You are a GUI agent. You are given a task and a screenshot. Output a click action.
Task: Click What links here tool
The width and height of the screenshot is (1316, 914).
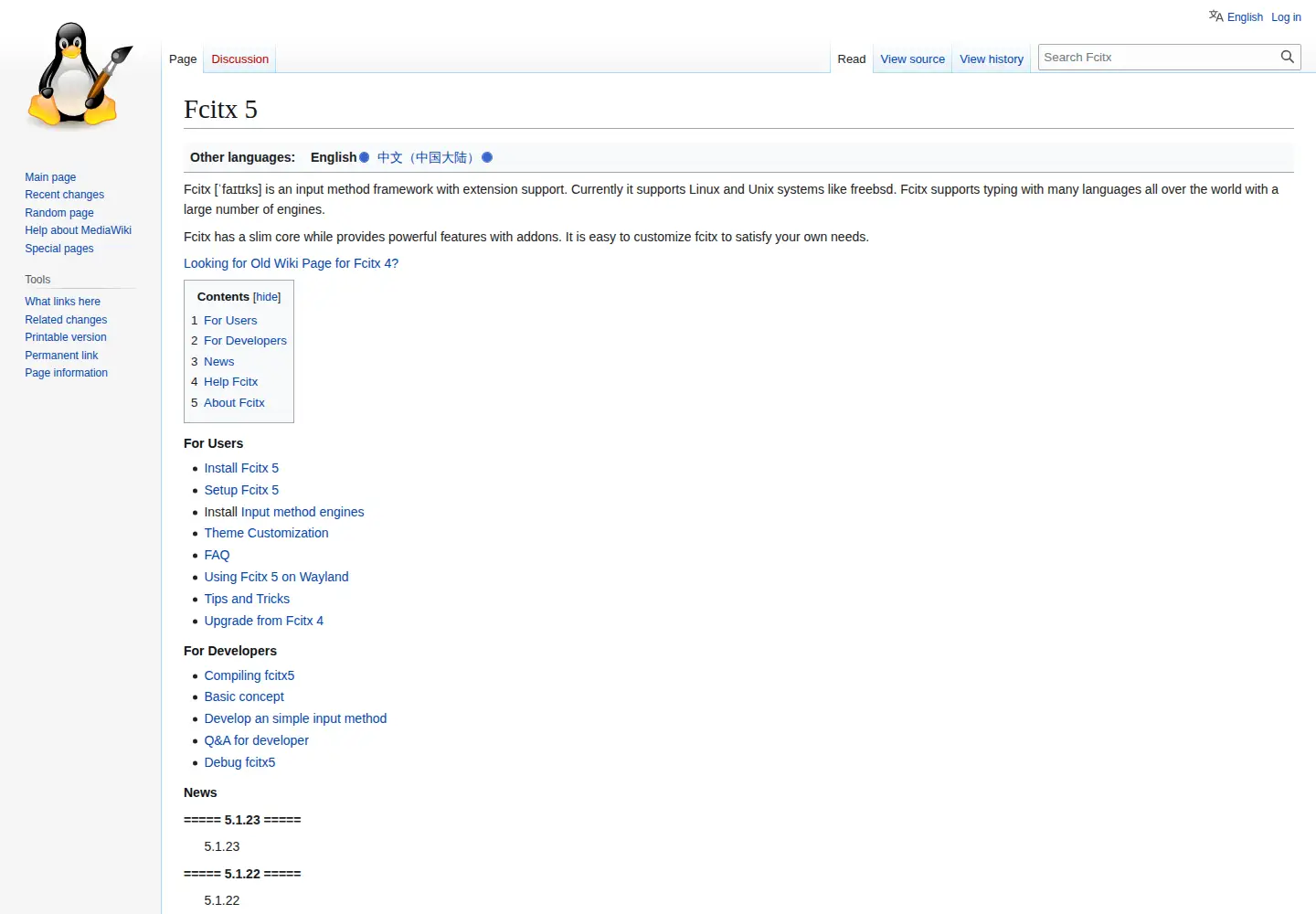coord(62,302)
